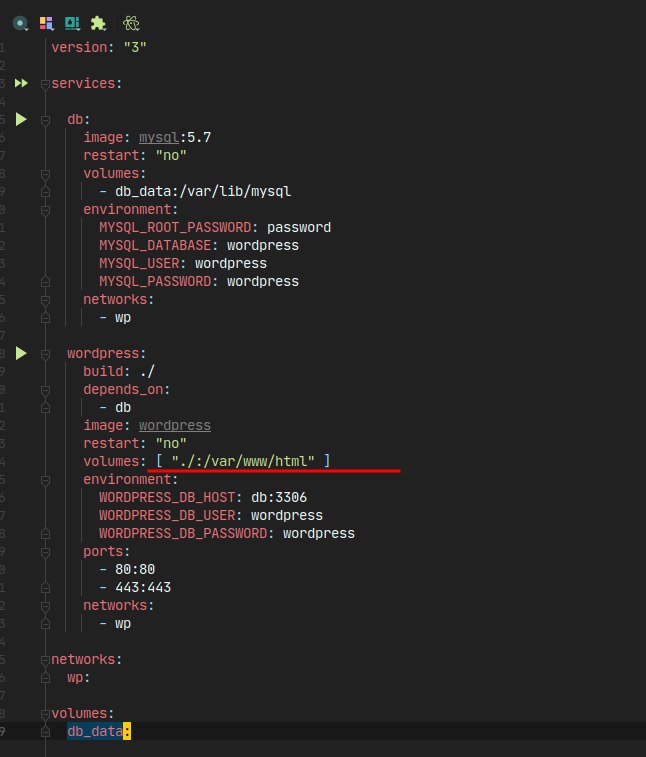The image size is (646, 757).
Task: Open the teal droplet panel toolbar dropdown
Action: click(x=72, y=23)
